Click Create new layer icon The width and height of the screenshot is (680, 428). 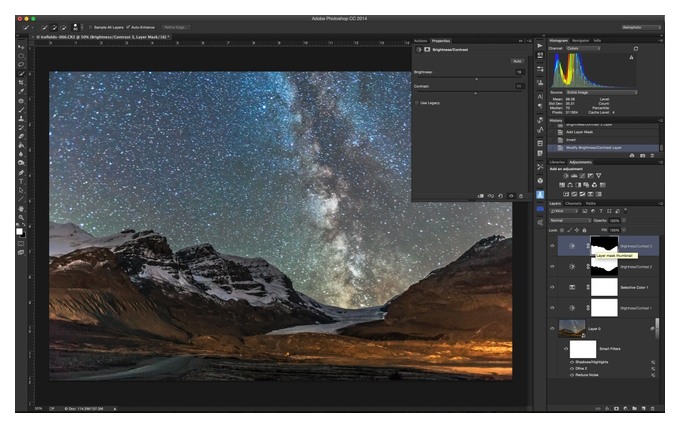(x=644, y=408)
